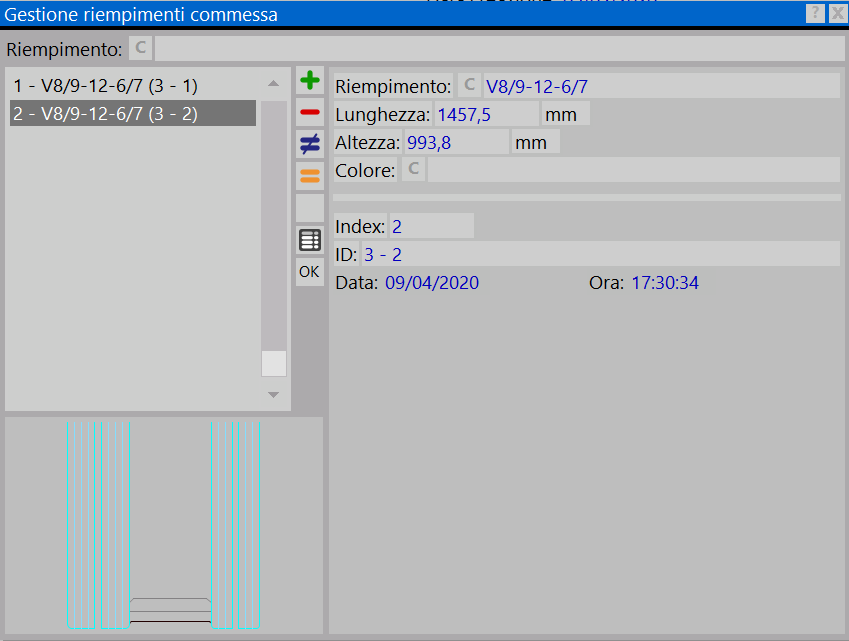
Task: Click the blue not-equal sign icon
Action: point(310,144)
